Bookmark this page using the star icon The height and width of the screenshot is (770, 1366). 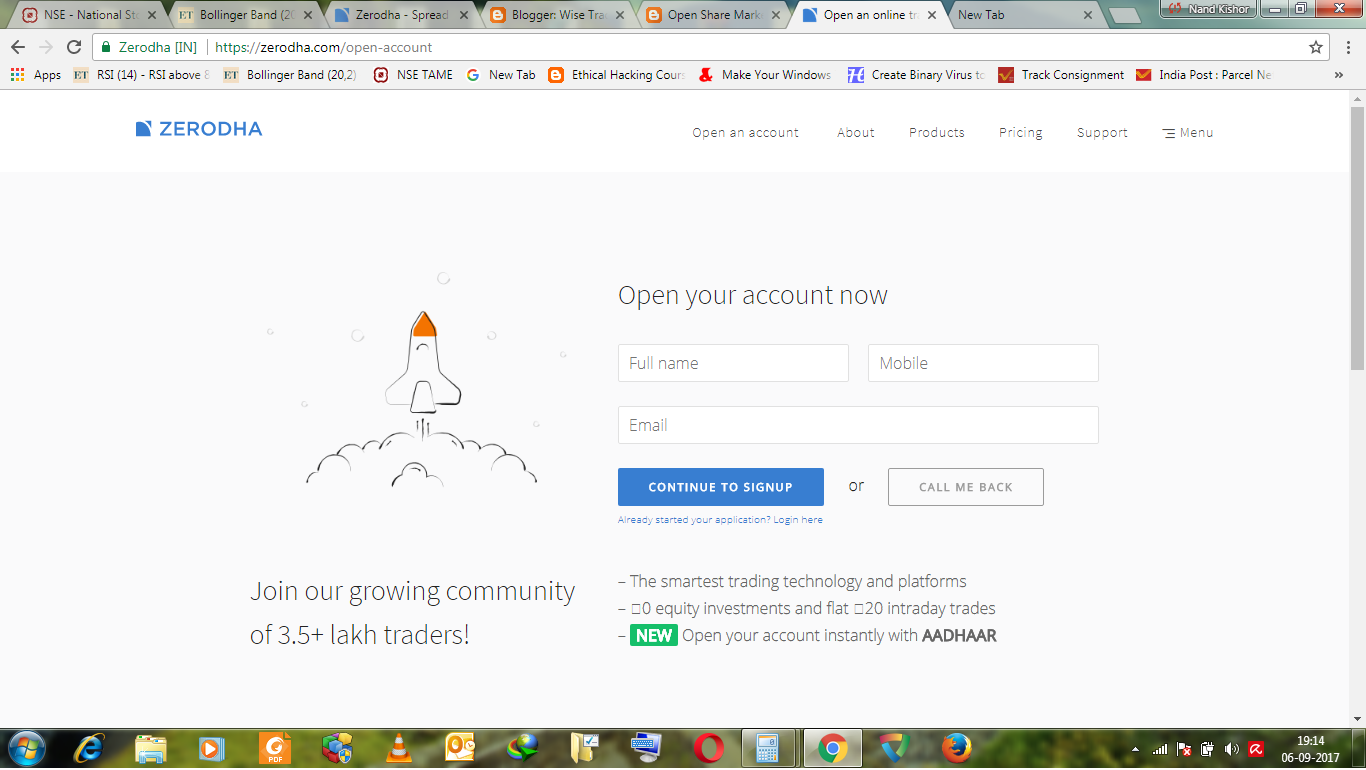click(1318, 46)
